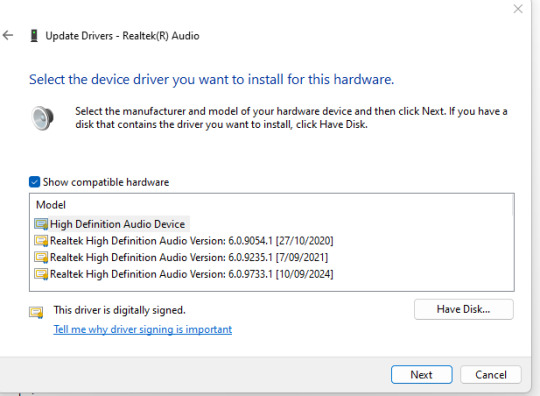This screenshot has height=396, width=540.
Task: Click the Show compatible hardware label
Action: [x=106, y=182]
